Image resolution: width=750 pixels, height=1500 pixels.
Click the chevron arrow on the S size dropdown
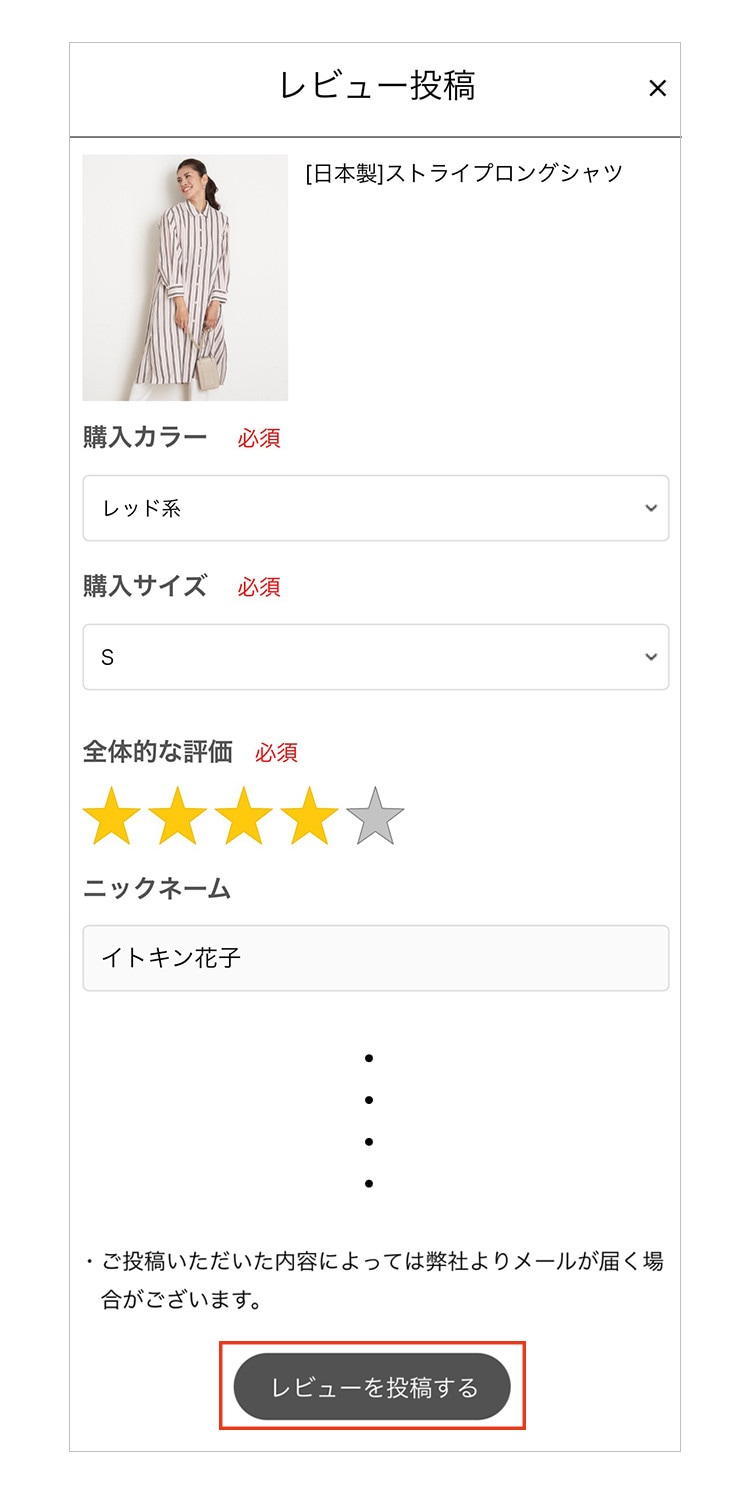click(x=651, y=657)
